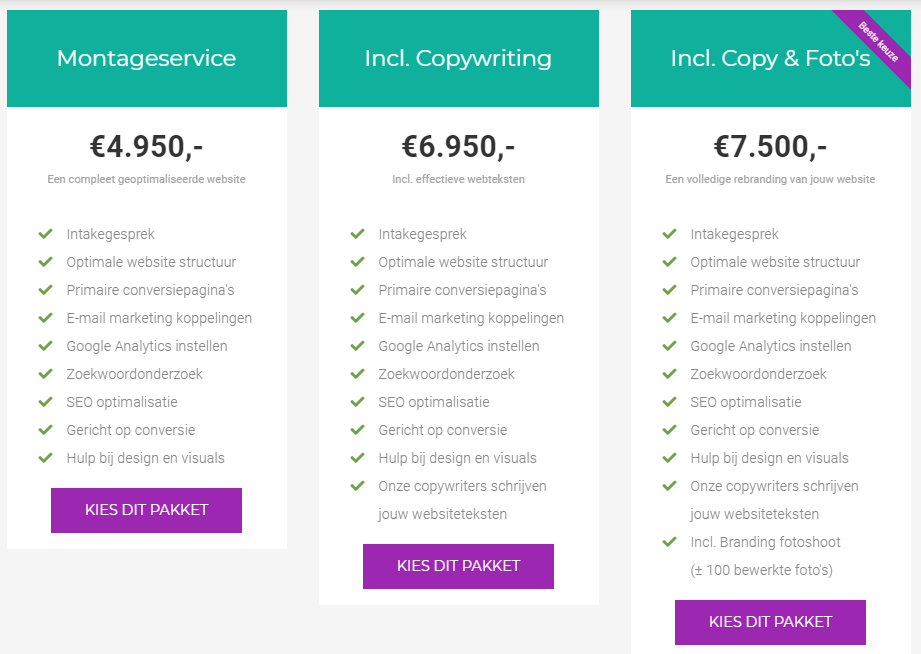Click E-mail marketing koppelingen in Montageservice list
The height and width of the screenshot is (654, 921).
(159, 318)
